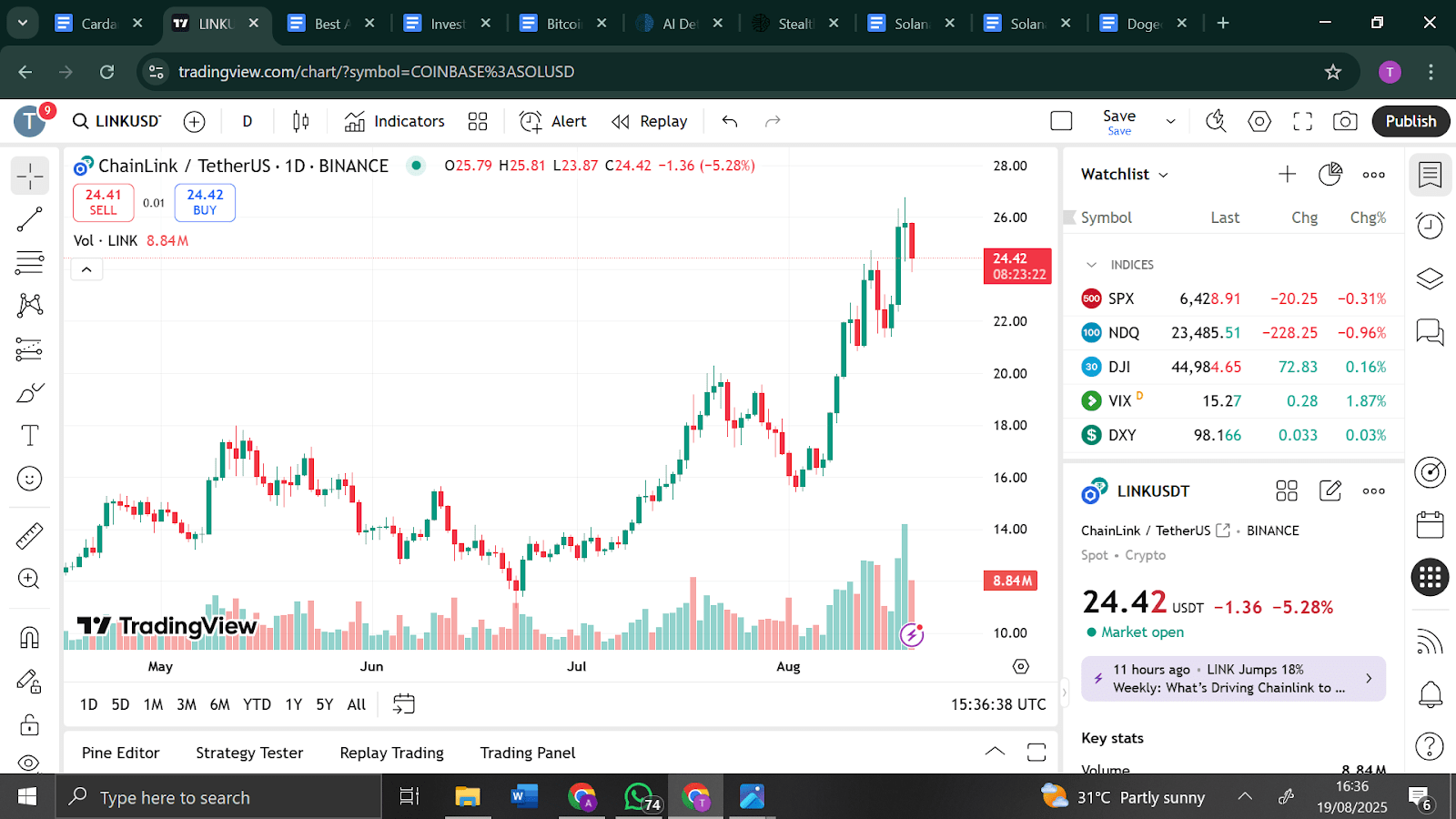Open LINKUSDT details grid icon
This screenshot has height=819, width=1456.
(x=1287, y=491)
